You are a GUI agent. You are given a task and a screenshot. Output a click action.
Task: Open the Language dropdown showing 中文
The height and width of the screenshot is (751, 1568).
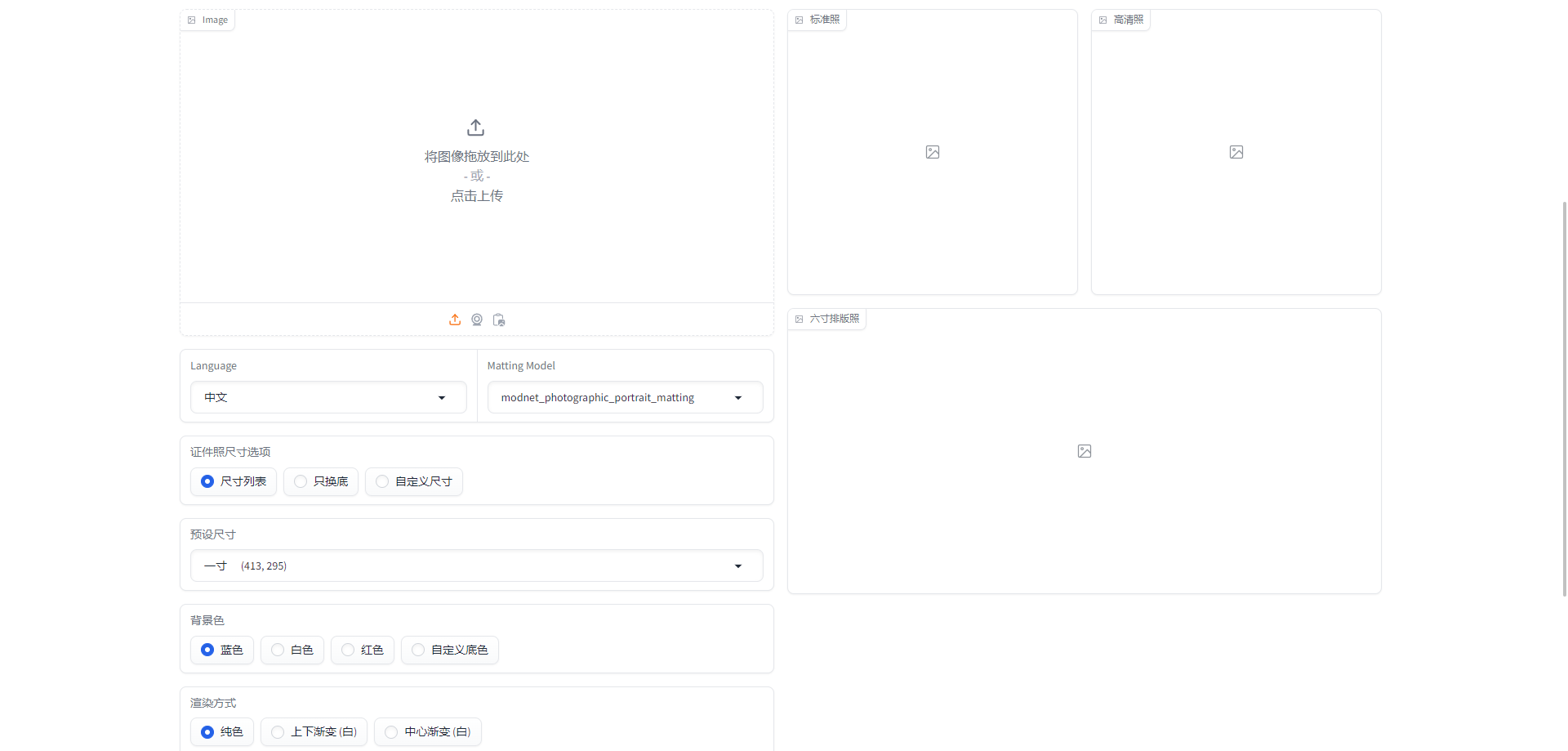point(328,397)
